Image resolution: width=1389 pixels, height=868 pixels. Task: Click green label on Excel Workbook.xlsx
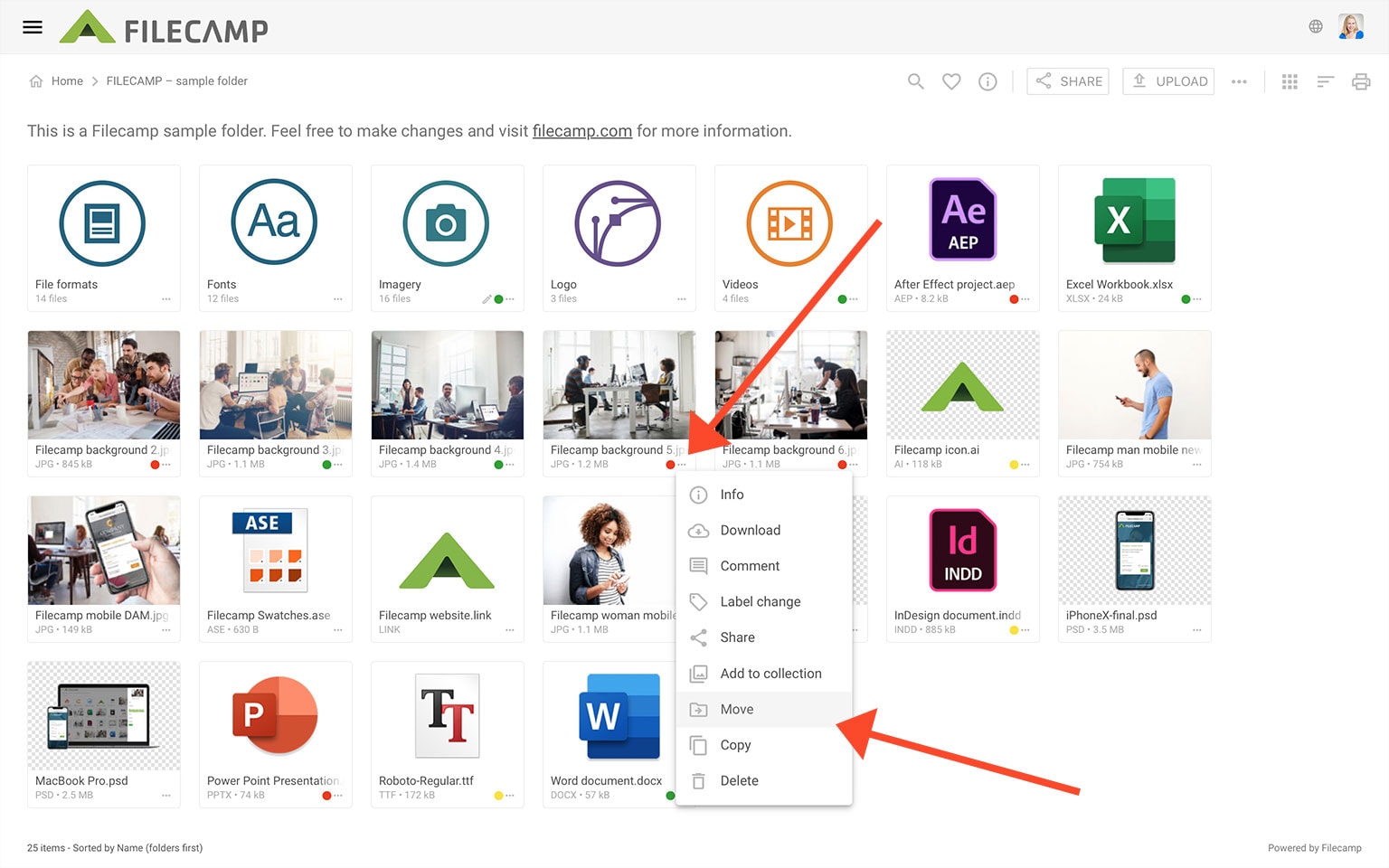[1186, 299]
